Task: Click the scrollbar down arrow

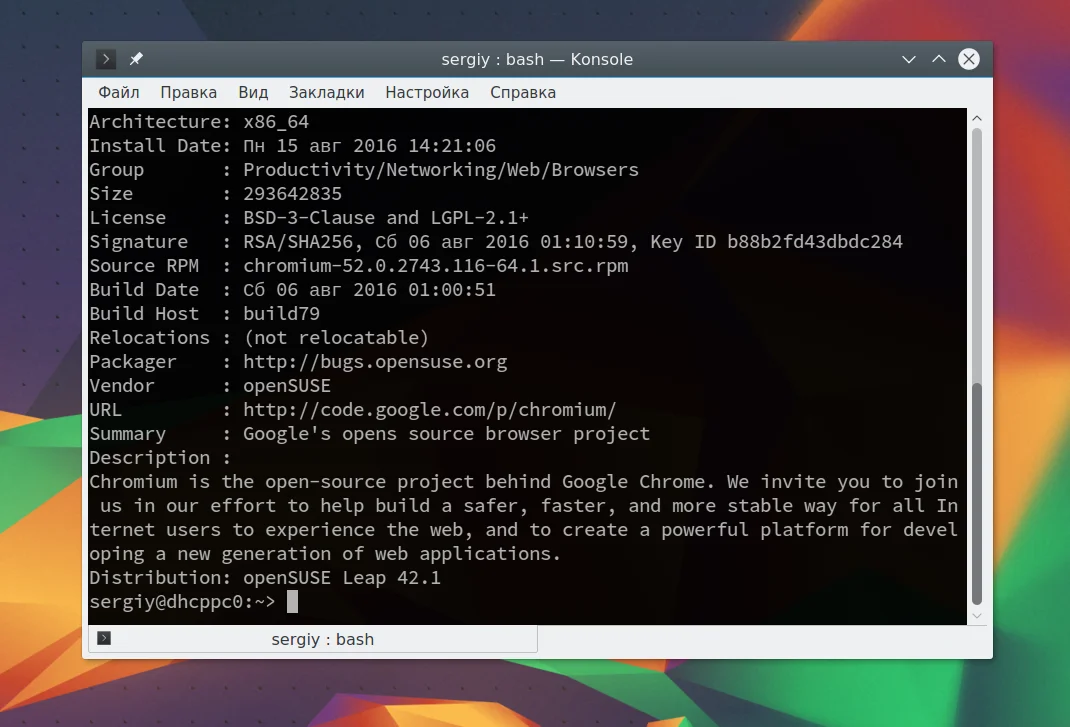Action: tap(977, 616)
